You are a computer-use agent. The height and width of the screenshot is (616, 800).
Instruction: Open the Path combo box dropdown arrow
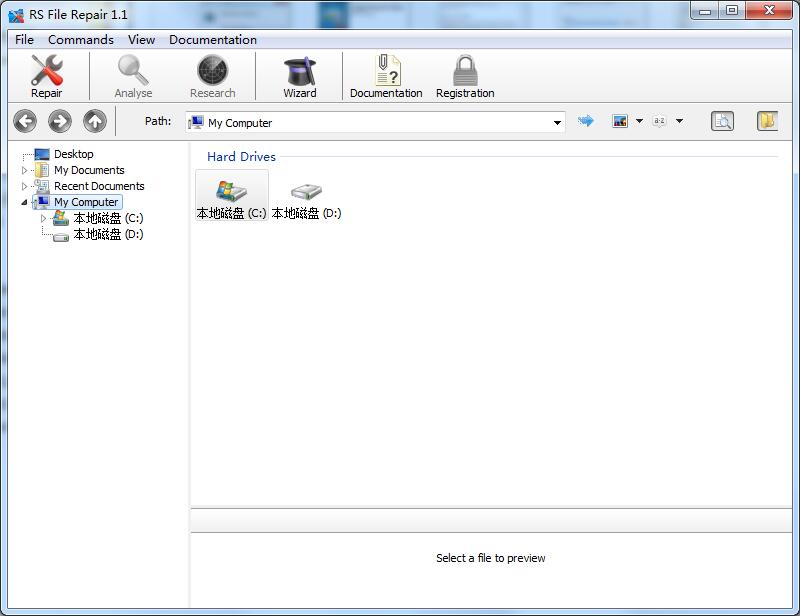point(557,122)
